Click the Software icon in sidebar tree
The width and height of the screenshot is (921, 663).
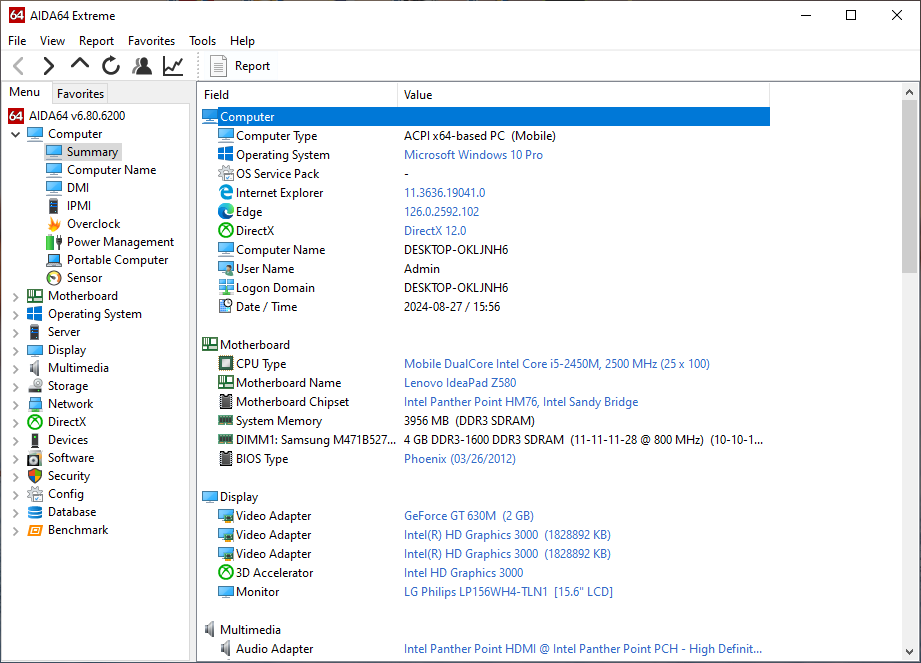[x=35, y=458]
